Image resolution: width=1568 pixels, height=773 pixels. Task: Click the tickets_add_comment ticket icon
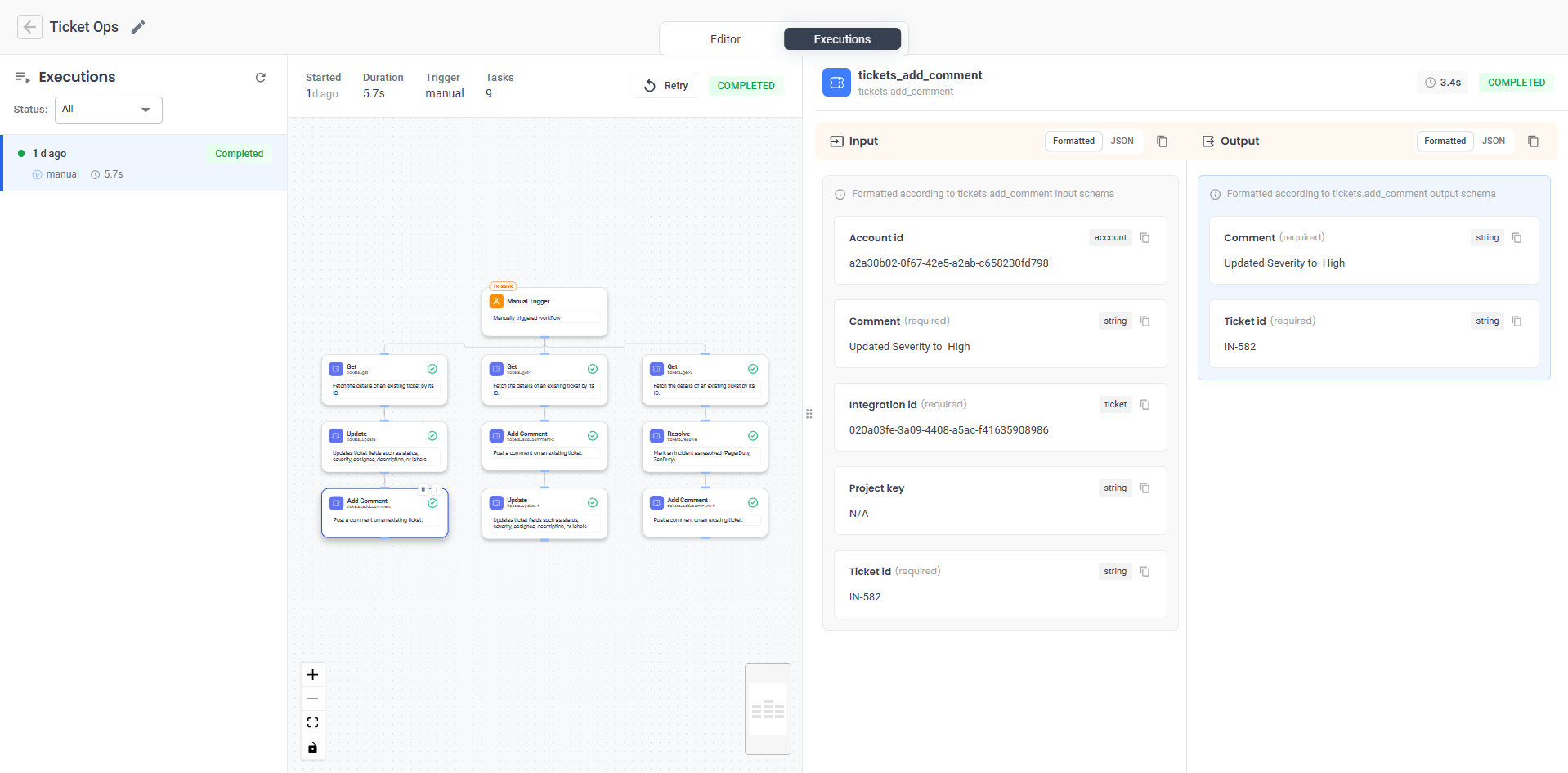pyautogui.click(x=836, y=82)
